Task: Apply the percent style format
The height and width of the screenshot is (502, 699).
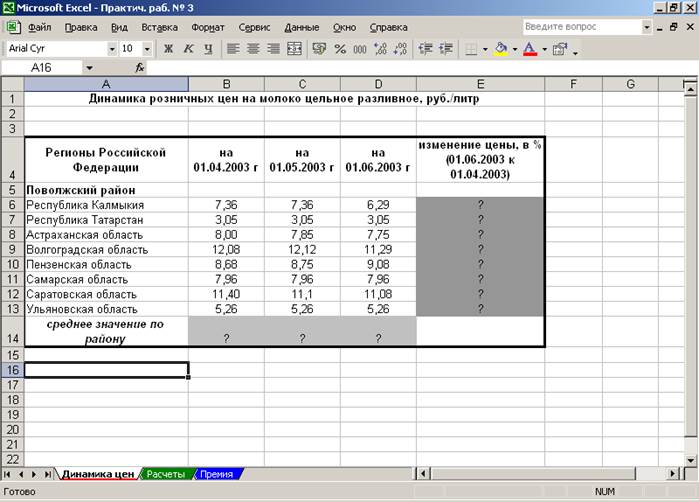Action: pos(340,48)
